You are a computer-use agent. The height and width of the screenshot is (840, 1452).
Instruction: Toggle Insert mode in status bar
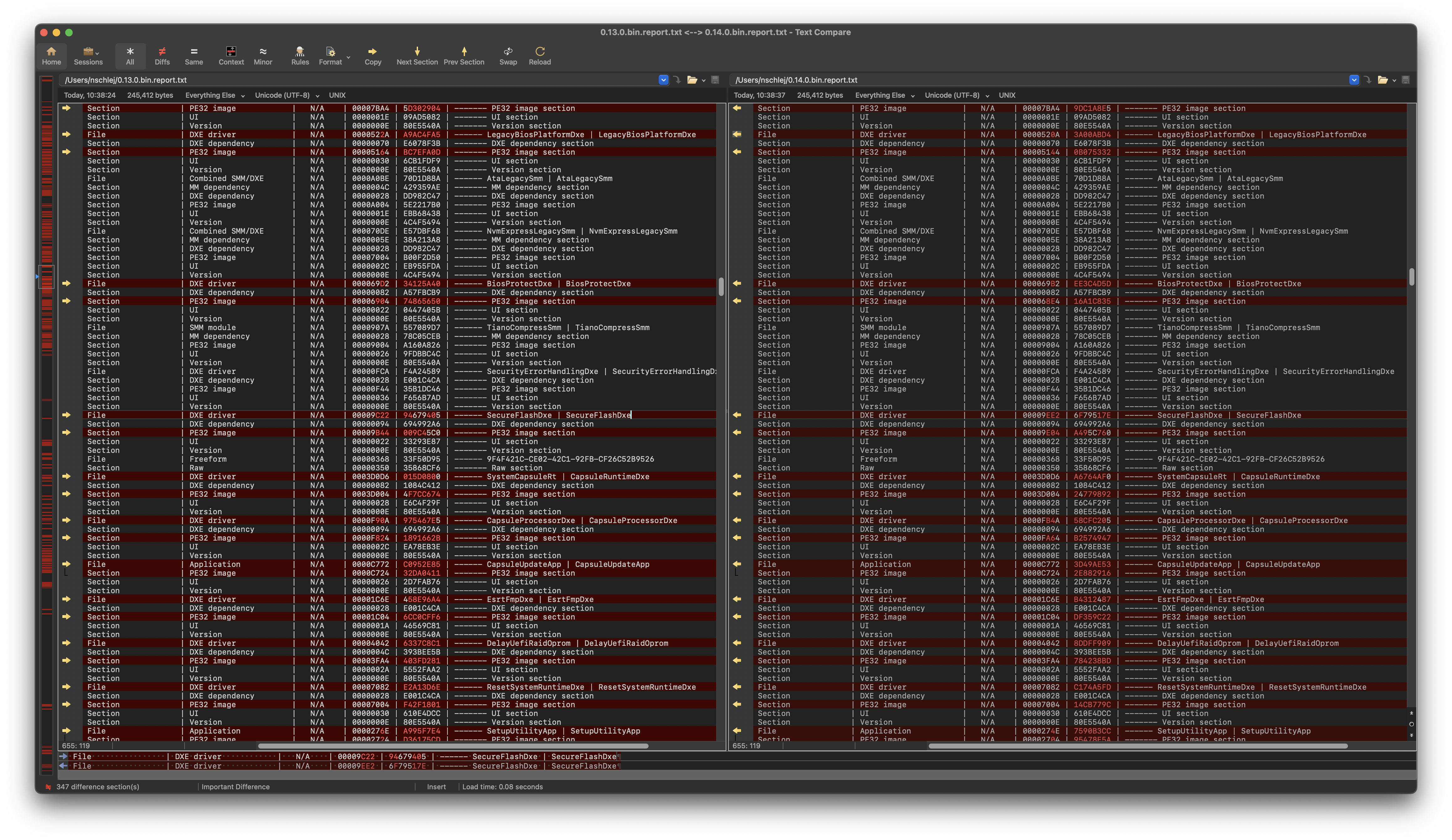tap(436, 786)
